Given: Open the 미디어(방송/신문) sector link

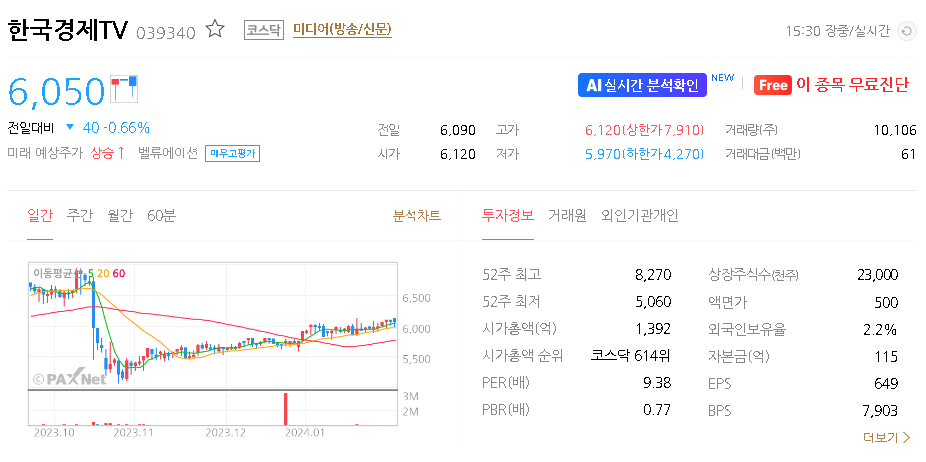Looking at the screenshot, I should pos(342,30).
